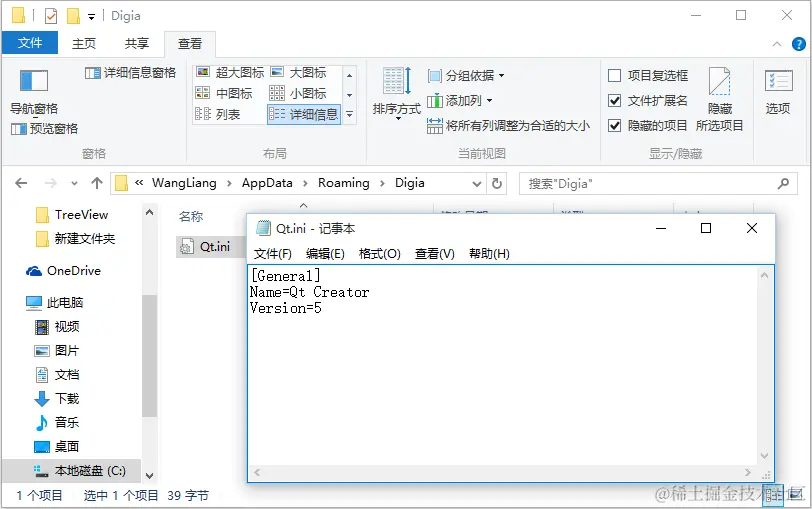This screenshot has height=509, width=812.
Task: Click New folder icon in quick access toolbar
Action: pos(73,16)
